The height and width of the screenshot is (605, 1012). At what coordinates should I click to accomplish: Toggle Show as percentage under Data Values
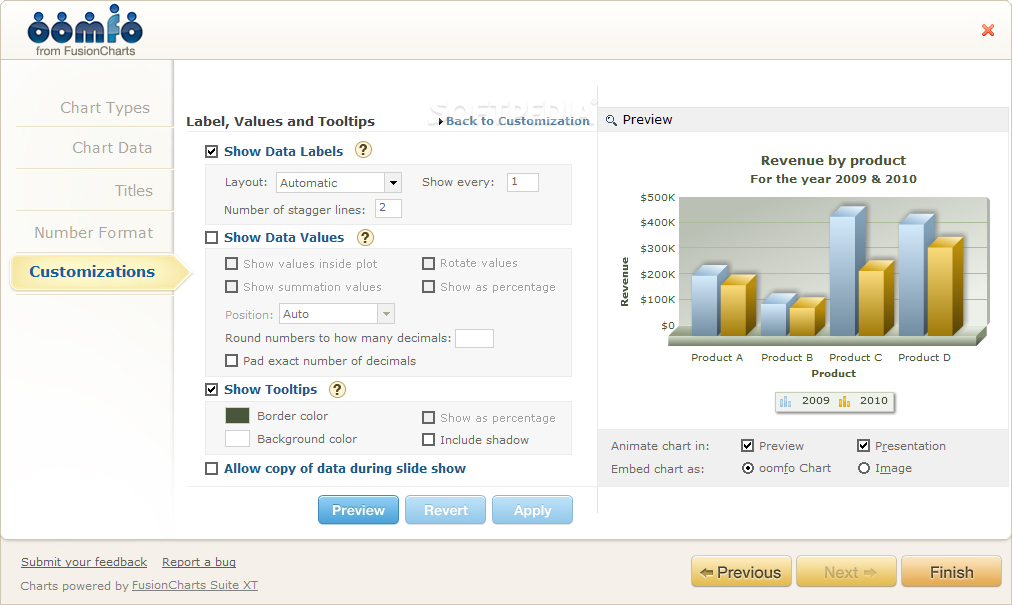tap(428, 286)
